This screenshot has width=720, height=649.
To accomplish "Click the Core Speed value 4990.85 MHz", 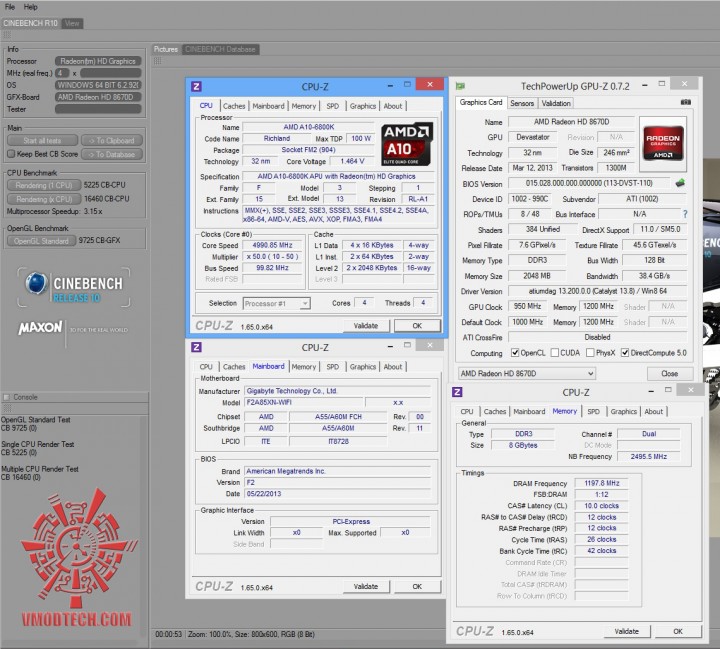I will [272, 245].
